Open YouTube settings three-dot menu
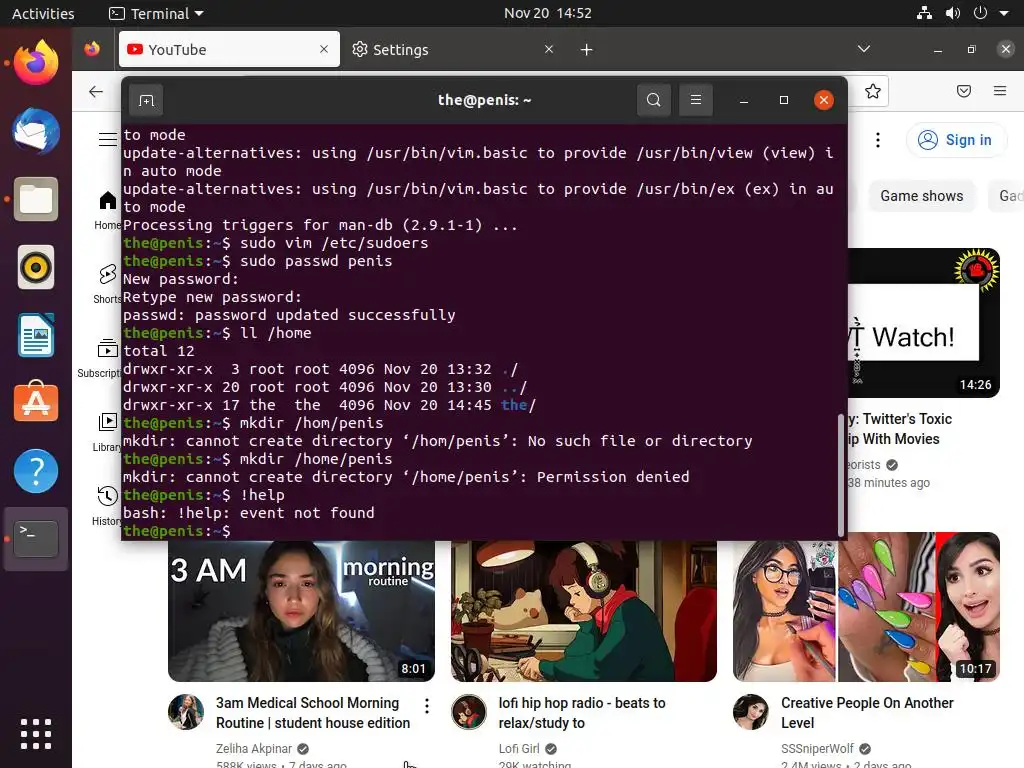The image size is (1024, 768). coord(878,140)
